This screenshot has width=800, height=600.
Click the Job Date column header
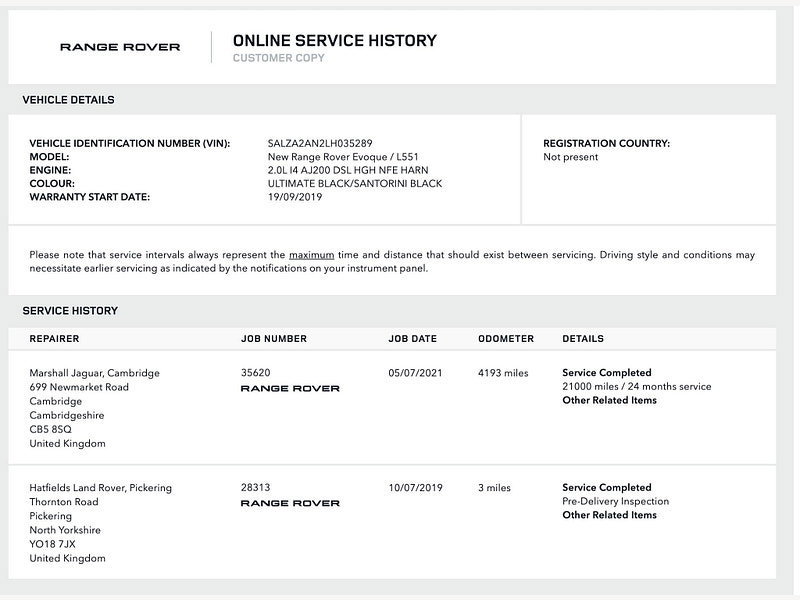pos(412,339)
